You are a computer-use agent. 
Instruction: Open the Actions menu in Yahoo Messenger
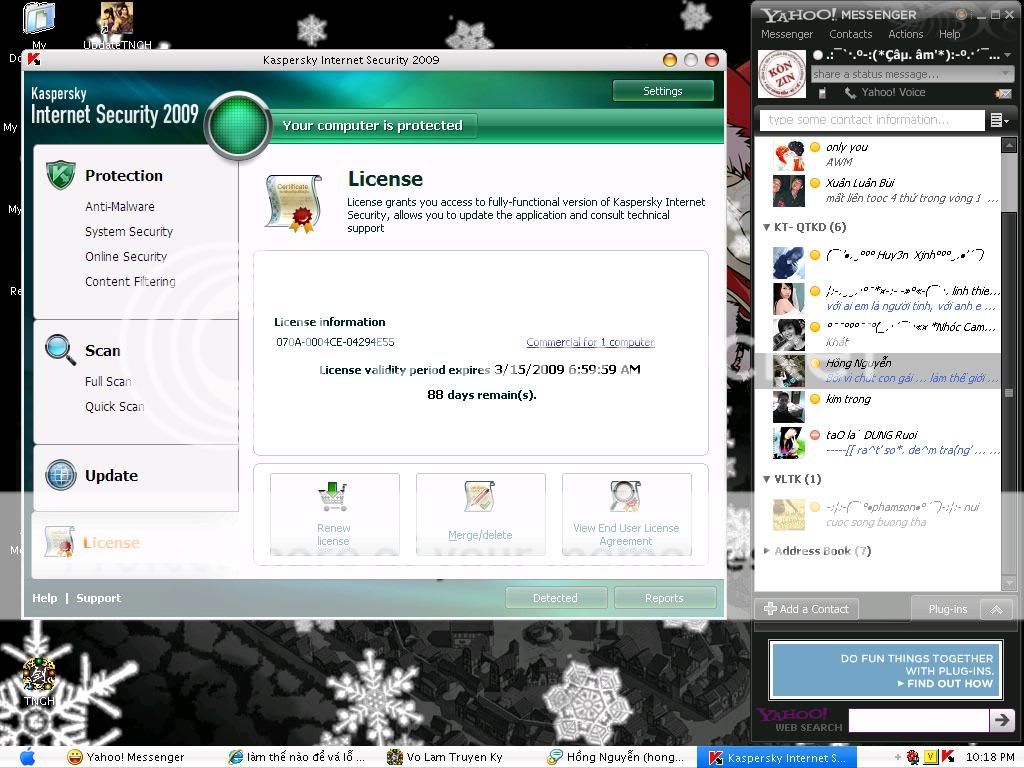905,34
